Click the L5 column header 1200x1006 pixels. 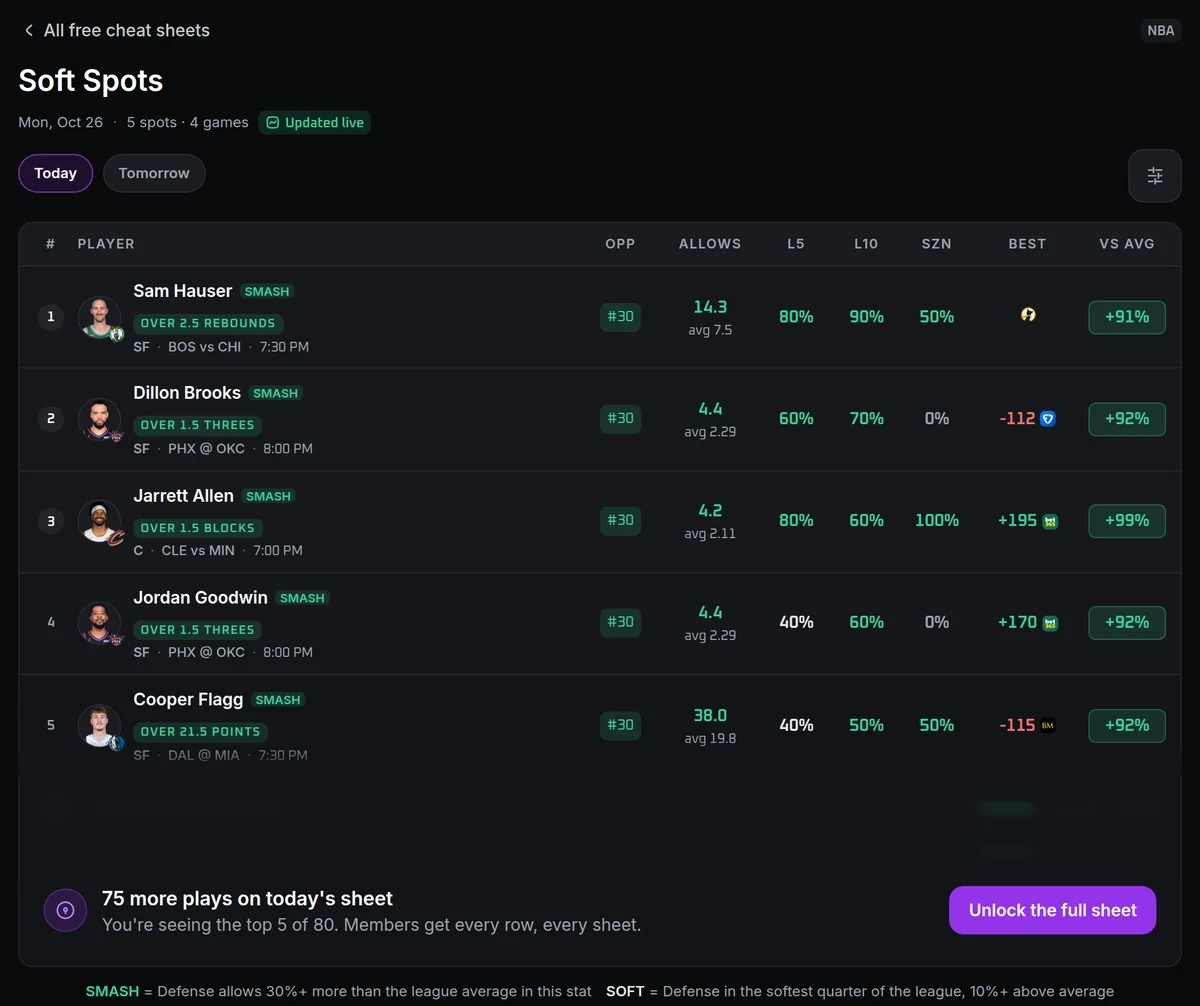pos(796,244)
